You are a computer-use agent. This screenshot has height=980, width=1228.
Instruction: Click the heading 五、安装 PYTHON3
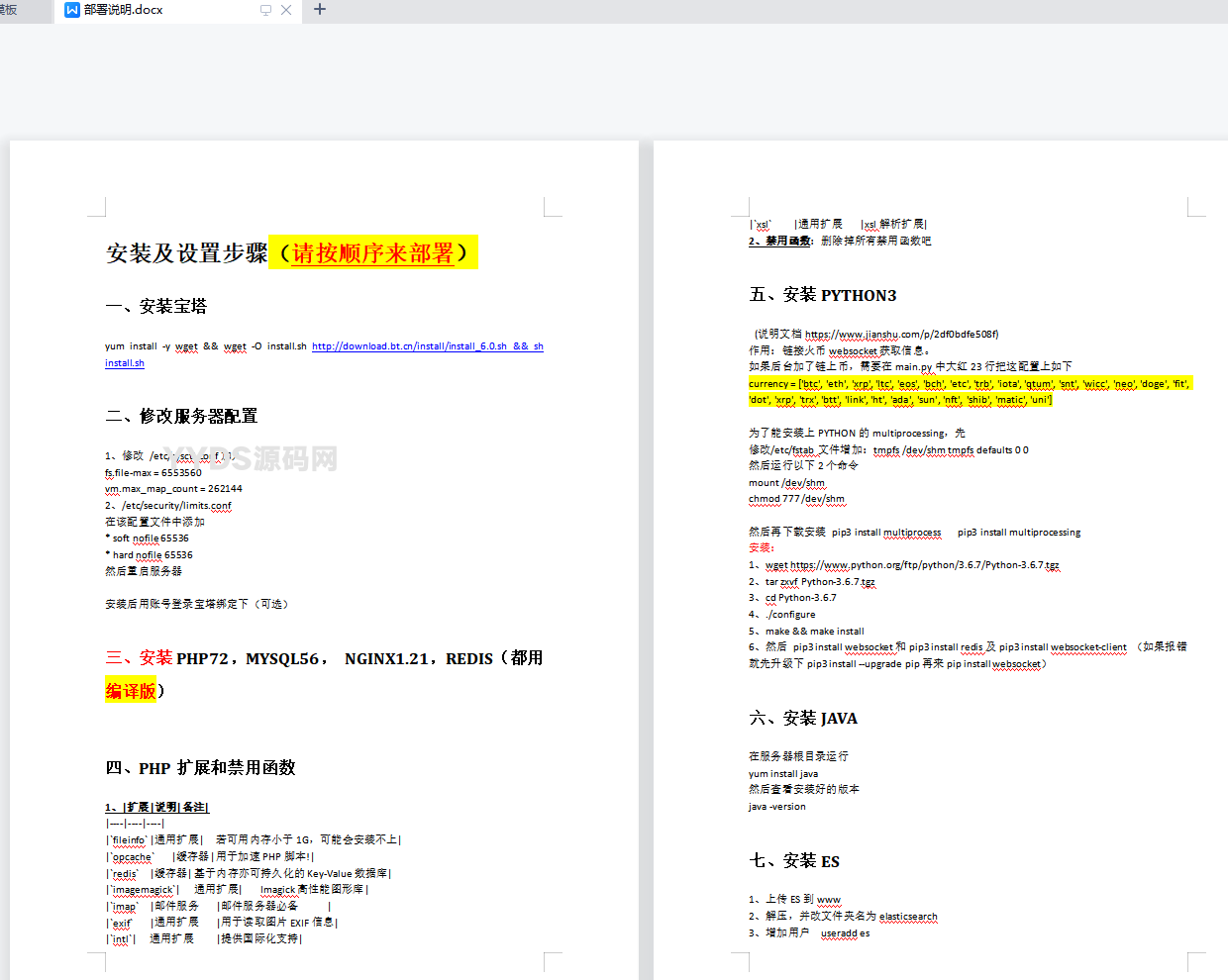pos(823,295)
